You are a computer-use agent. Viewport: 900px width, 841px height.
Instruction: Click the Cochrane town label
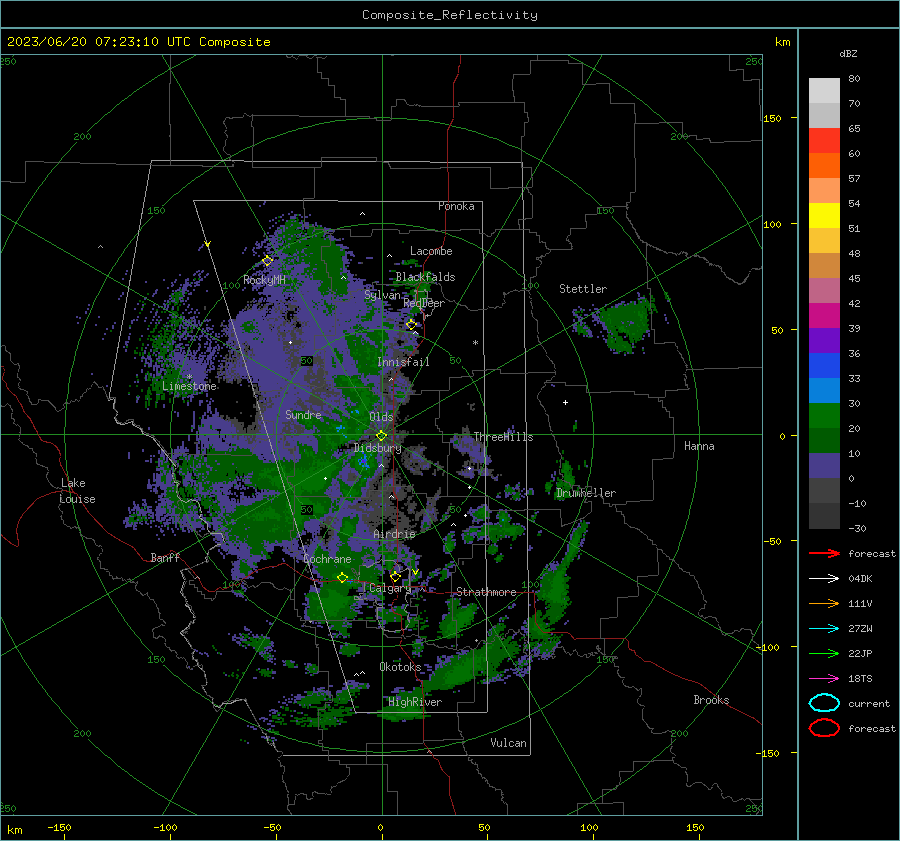coord(327,559)
